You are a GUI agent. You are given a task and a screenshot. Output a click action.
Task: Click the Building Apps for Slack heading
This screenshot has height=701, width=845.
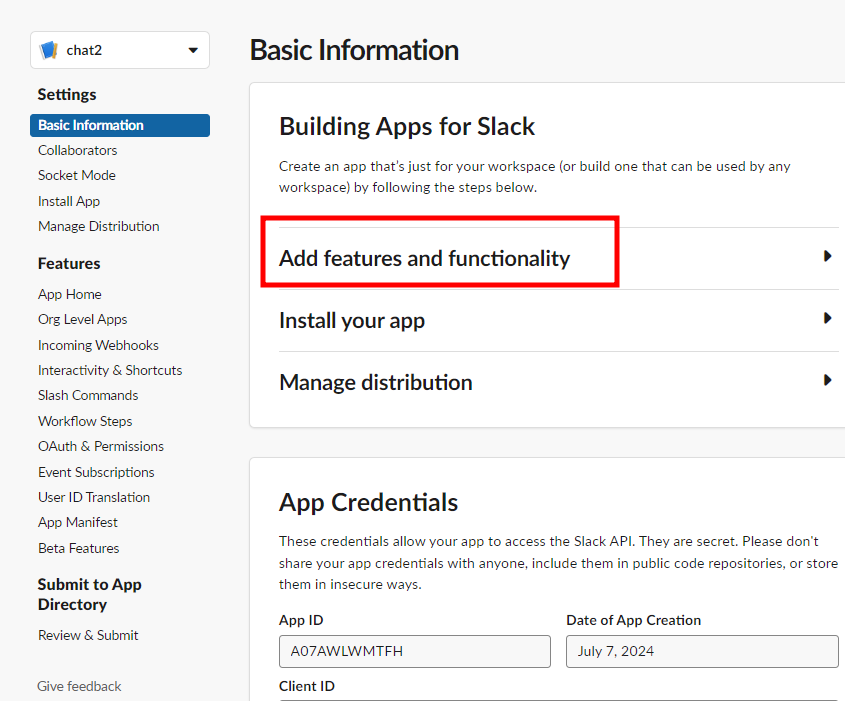(x=407, y=127)
